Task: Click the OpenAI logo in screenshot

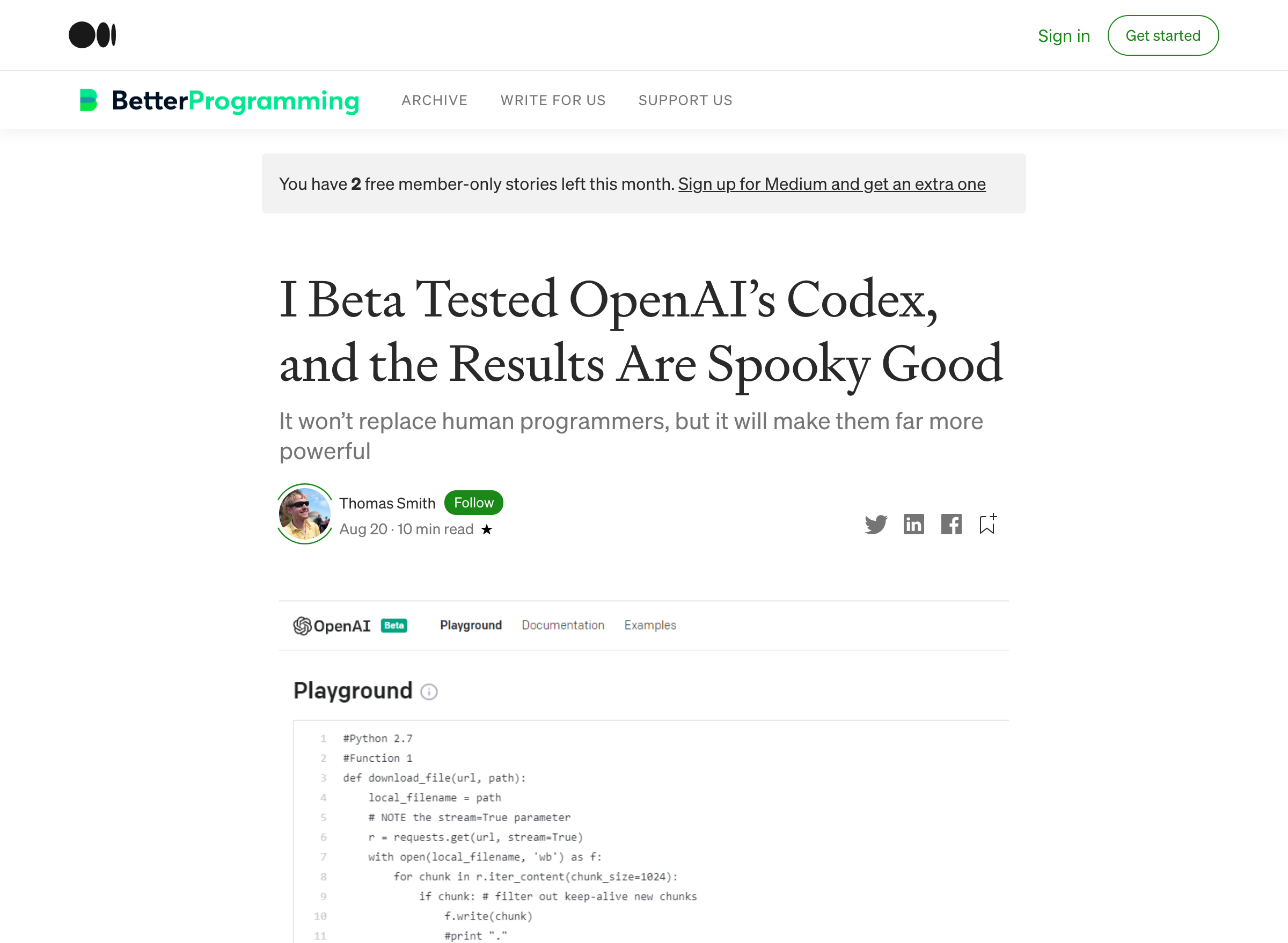Action: pos(332,625)
